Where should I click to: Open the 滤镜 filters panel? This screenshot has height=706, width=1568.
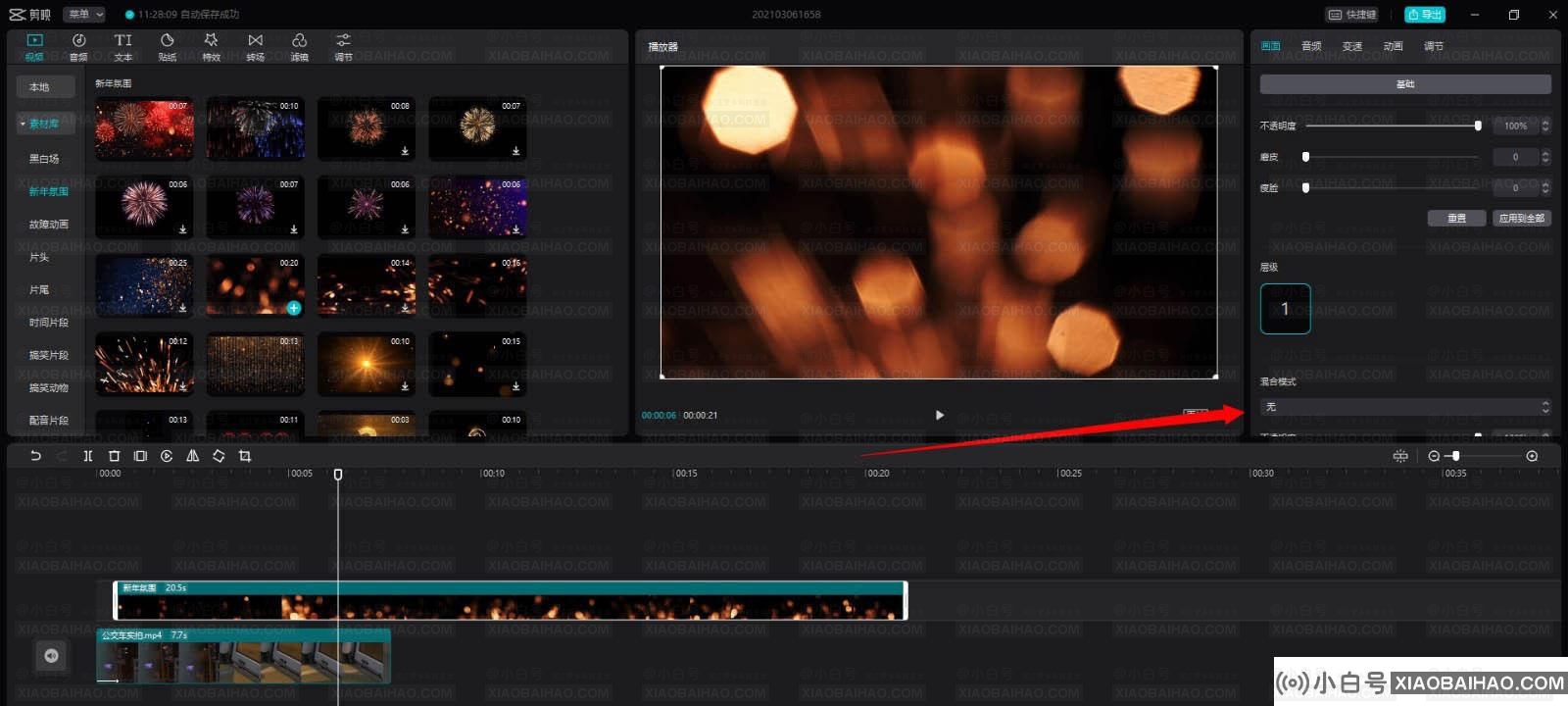[299, 46]
